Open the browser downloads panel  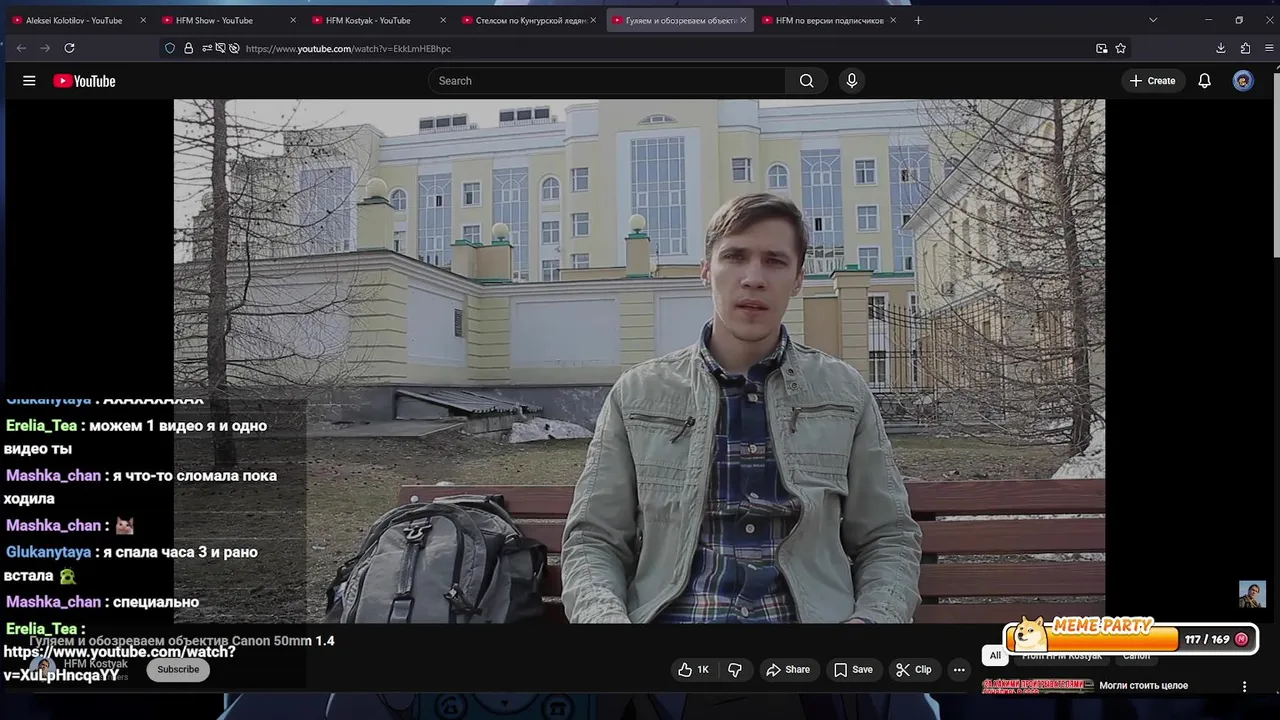[1221, 48]
